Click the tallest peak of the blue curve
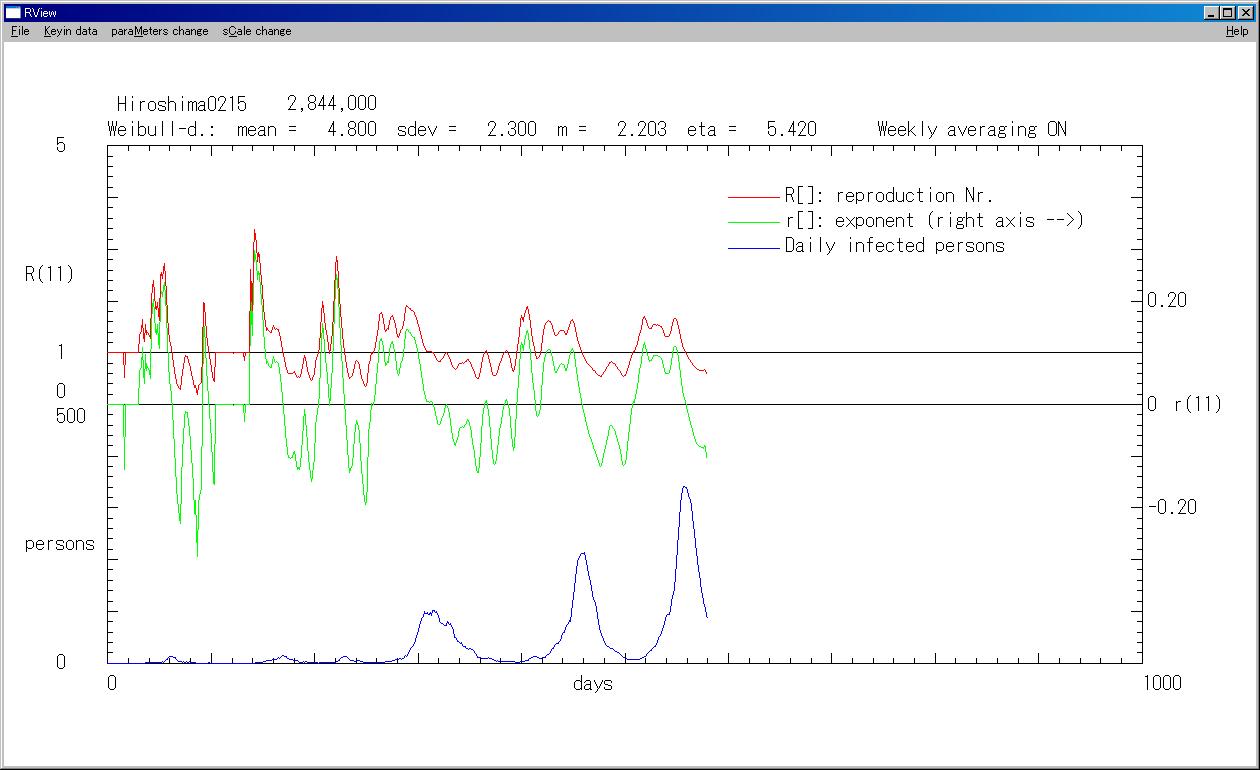Image resolution: width=1260 pixels, height=770 pixels. coord(684,487)
